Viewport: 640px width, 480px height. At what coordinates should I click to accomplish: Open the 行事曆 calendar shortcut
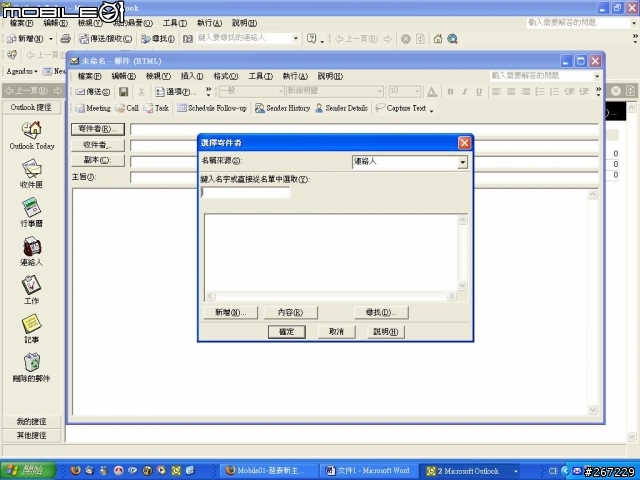[x=31, y=213]
